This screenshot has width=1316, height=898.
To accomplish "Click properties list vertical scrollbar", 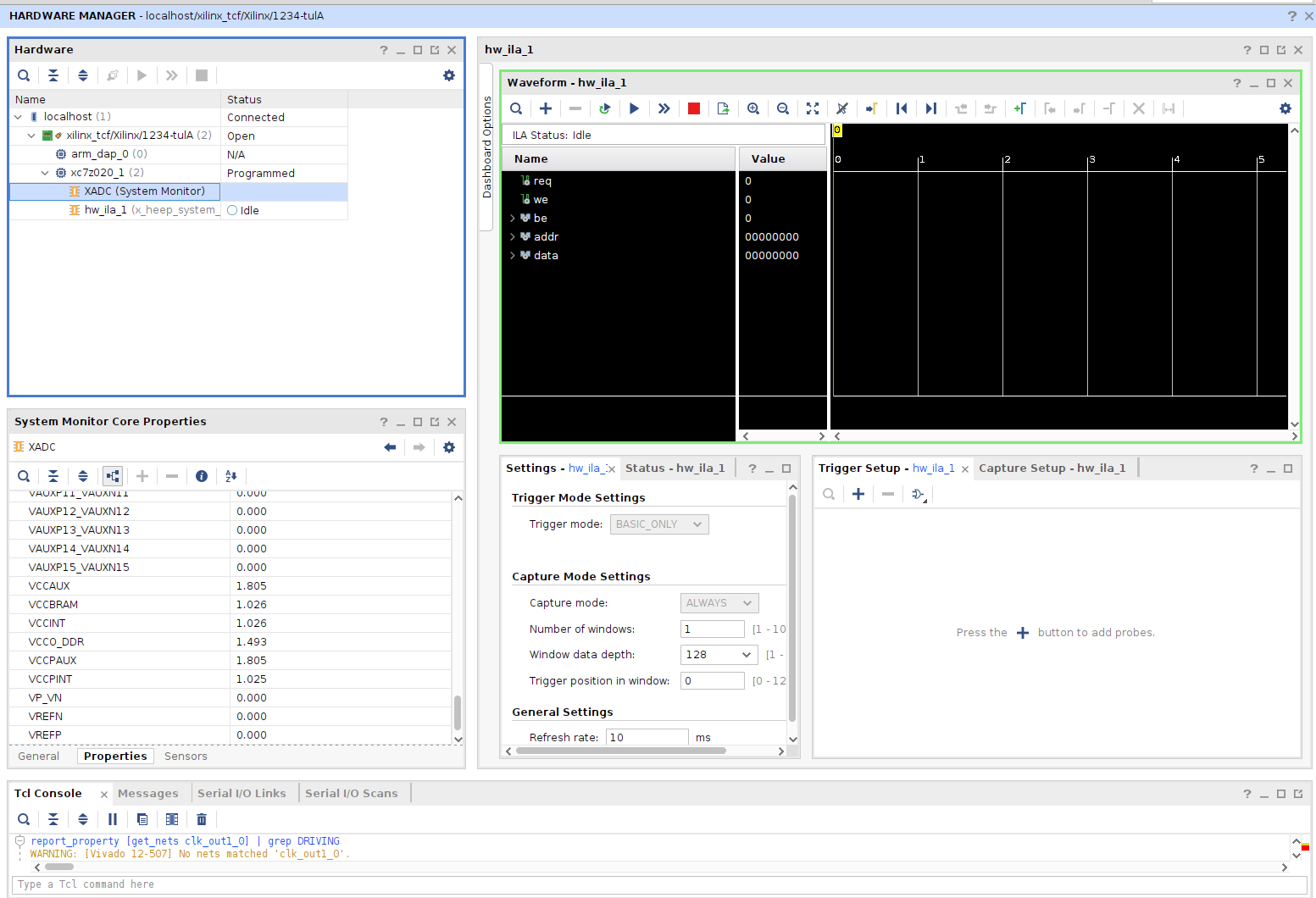I will point(458,712).
